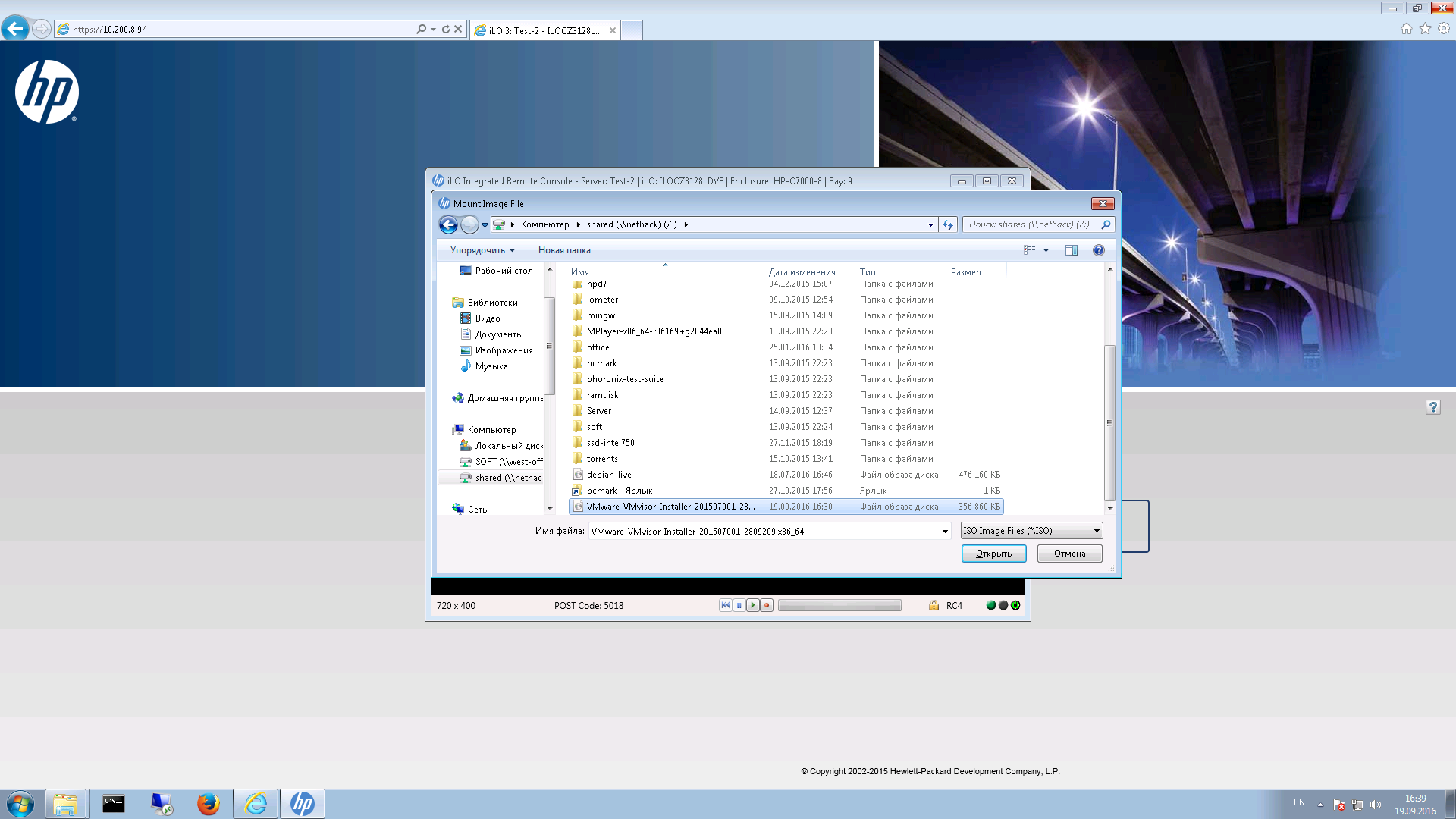Select the ramdisk folder

(786, 395)
